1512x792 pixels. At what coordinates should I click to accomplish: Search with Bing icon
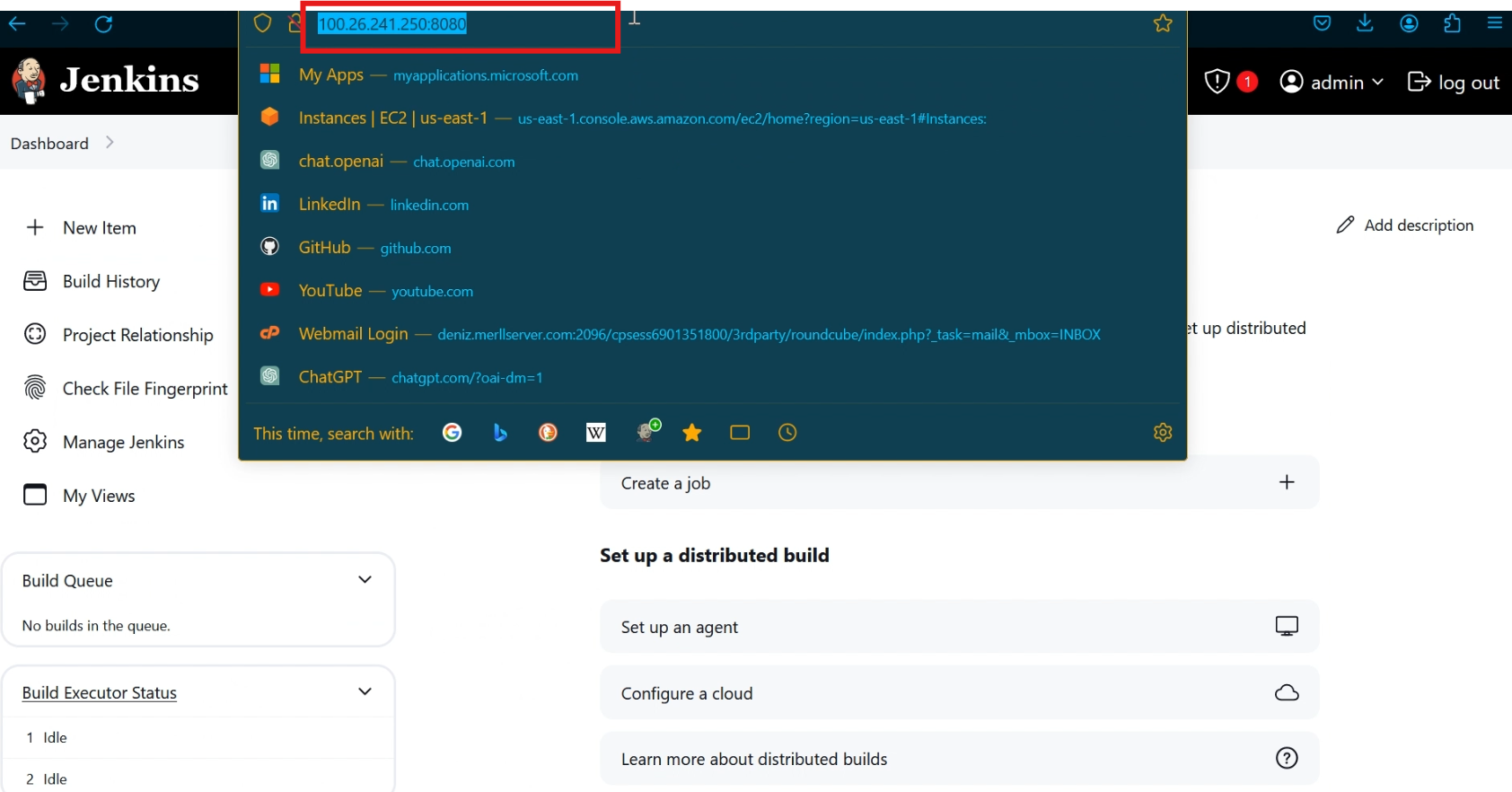pos(500,433)
